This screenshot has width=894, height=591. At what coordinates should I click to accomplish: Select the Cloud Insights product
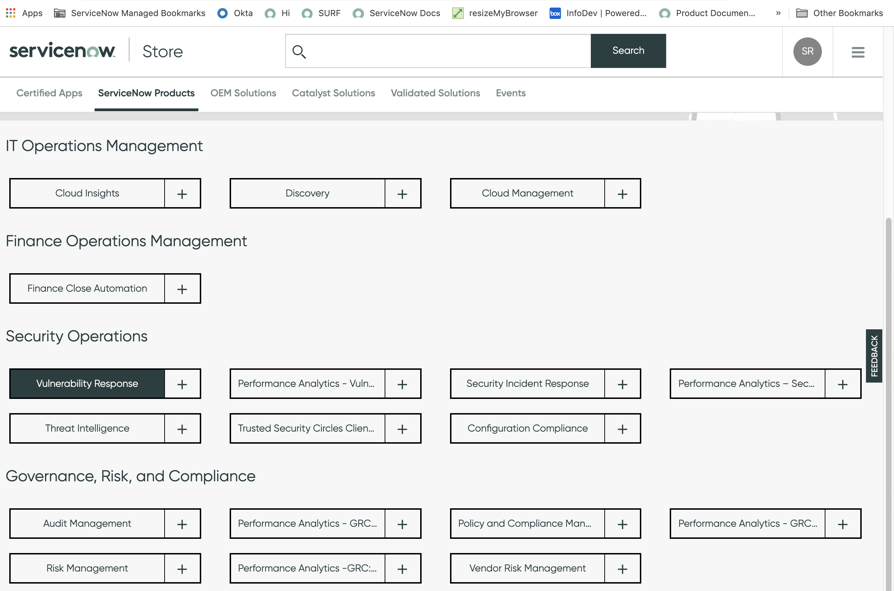point(87,194)
